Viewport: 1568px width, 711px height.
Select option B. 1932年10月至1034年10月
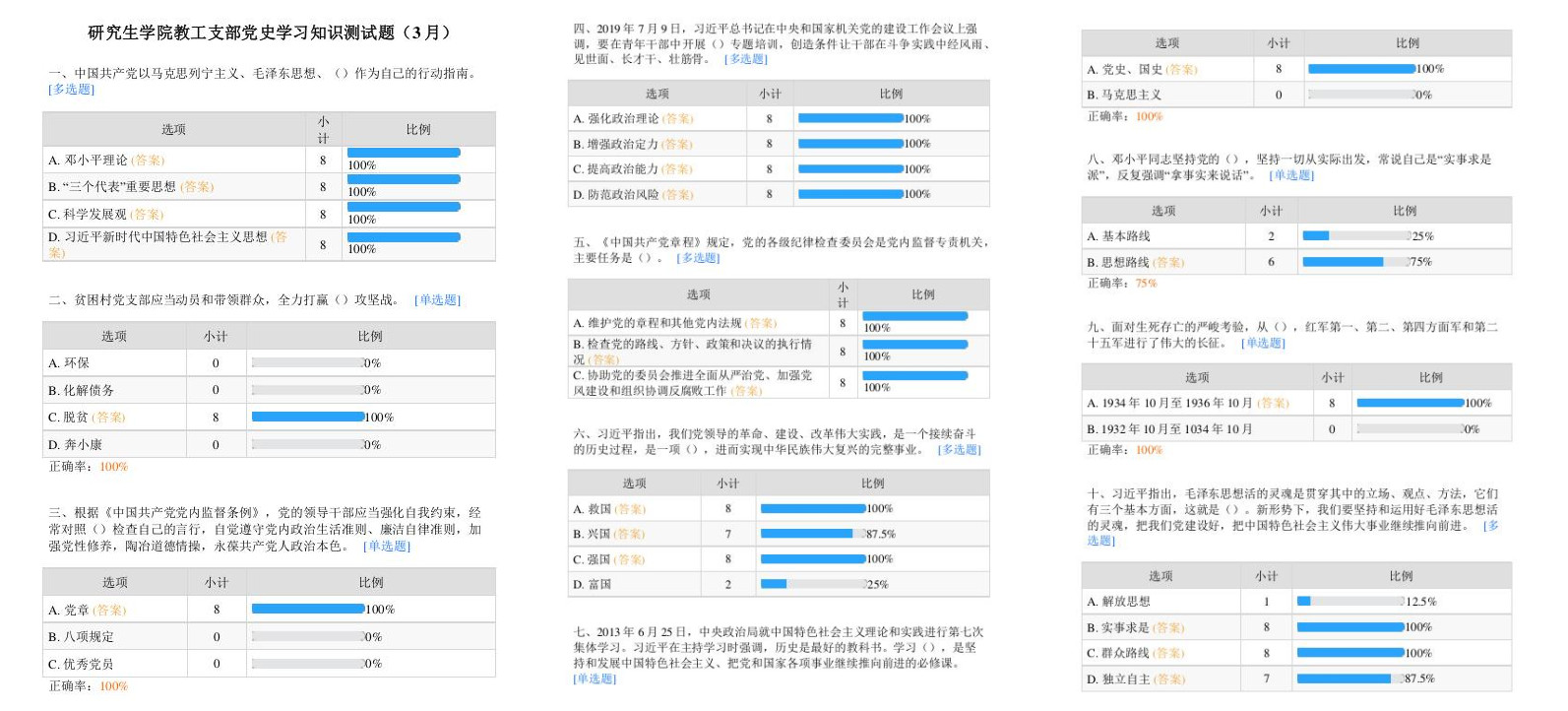[1169, 429]
